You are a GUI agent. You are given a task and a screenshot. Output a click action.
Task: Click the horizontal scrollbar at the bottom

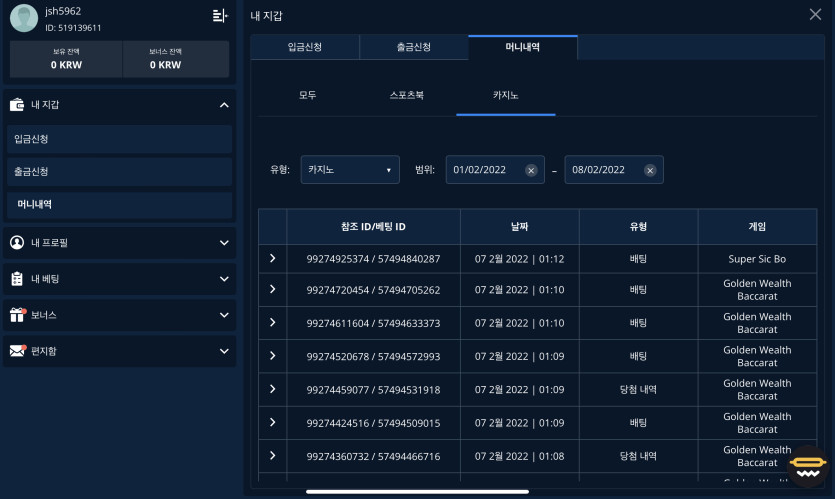(x=418, y=492)
